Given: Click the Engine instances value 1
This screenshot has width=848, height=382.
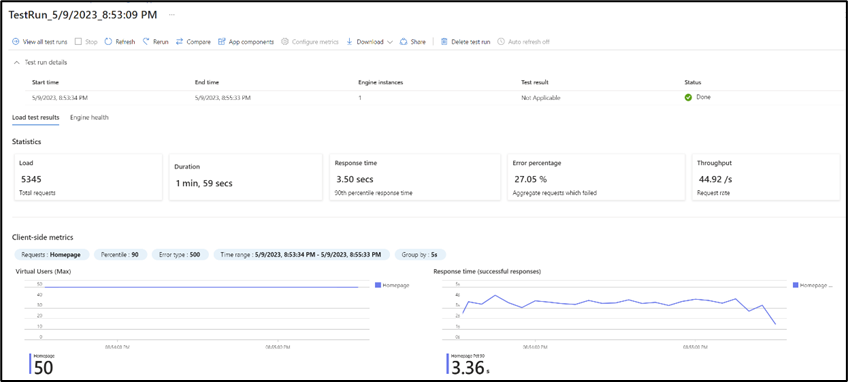Looking at the screenshot, I should 360,98.
